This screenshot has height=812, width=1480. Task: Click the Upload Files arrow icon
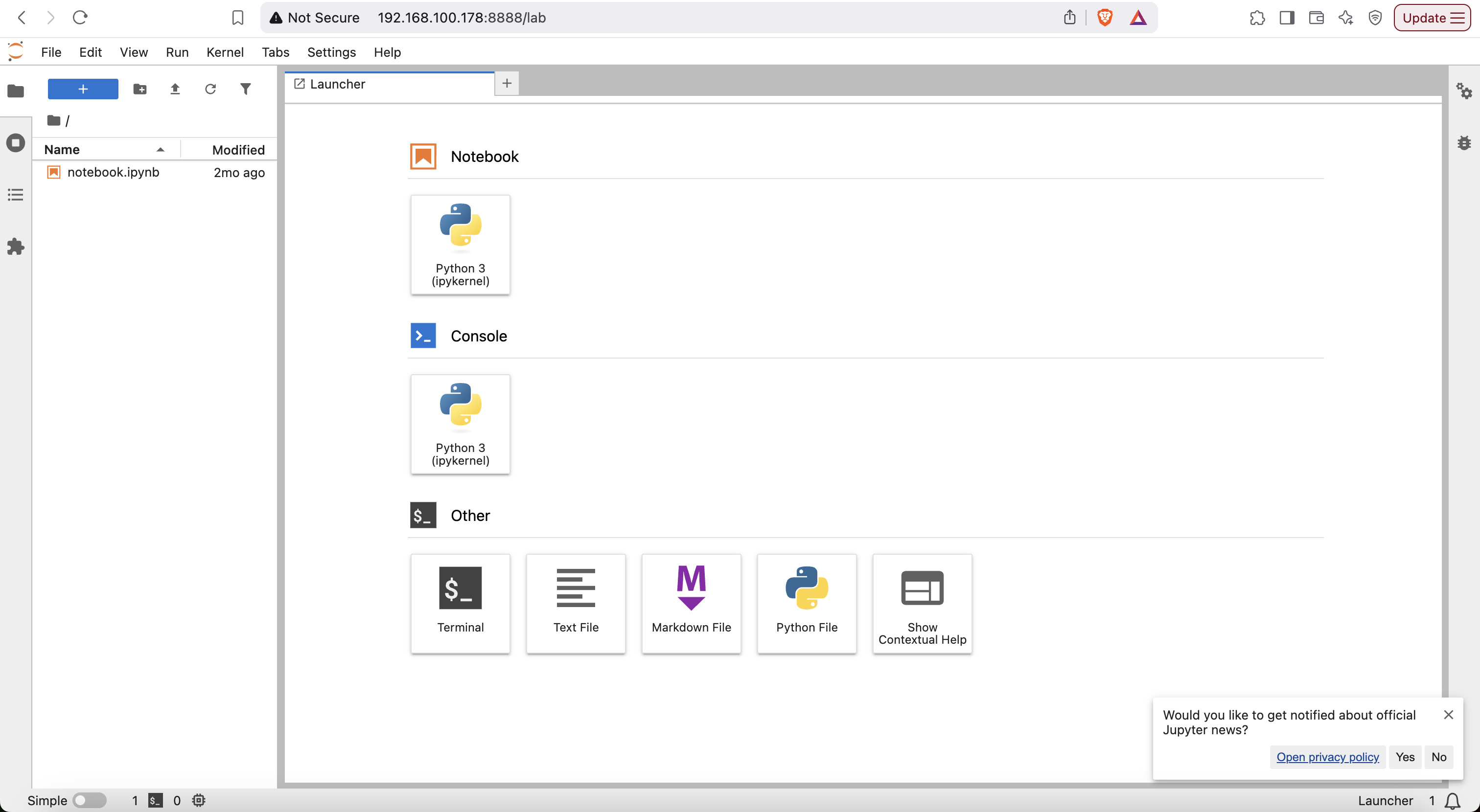175,89
